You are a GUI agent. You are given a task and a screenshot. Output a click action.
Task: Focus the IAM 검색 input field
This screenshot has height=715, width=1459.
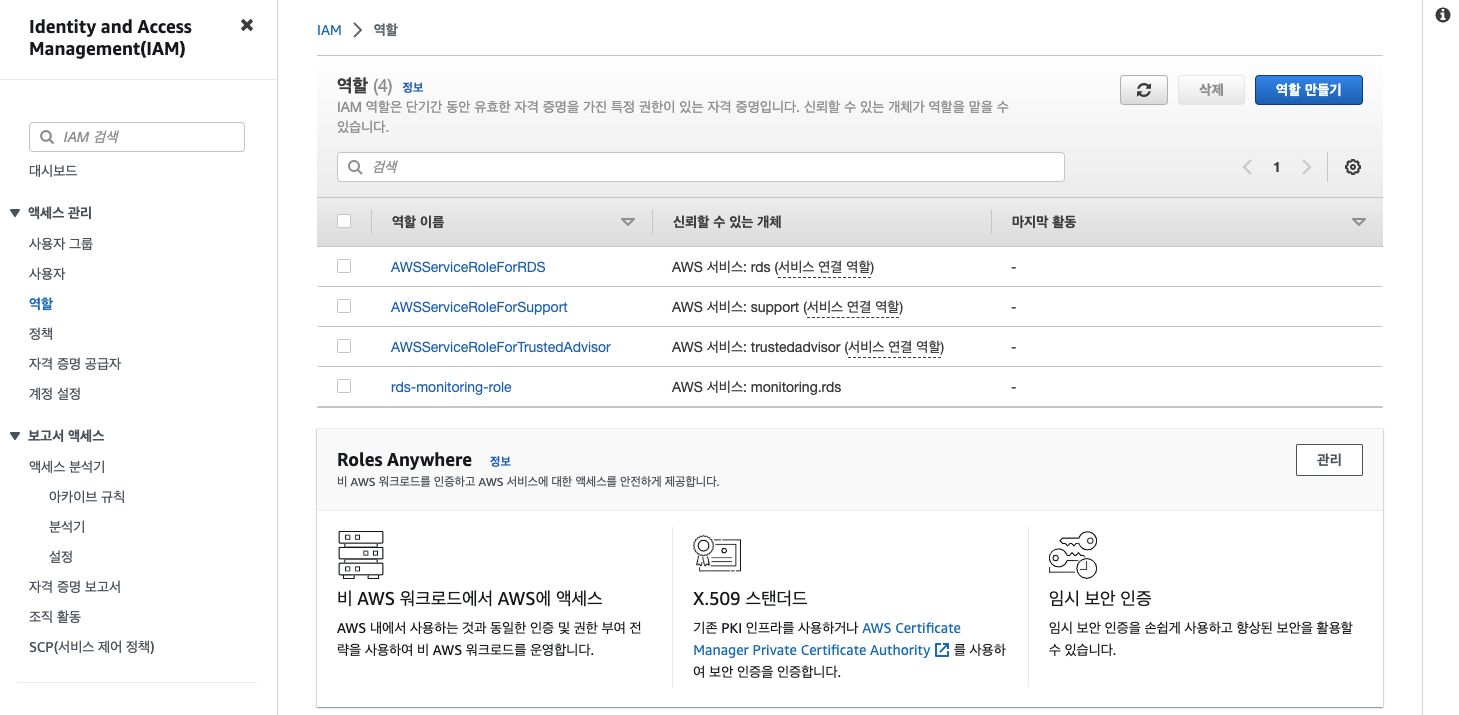point(137,137)
